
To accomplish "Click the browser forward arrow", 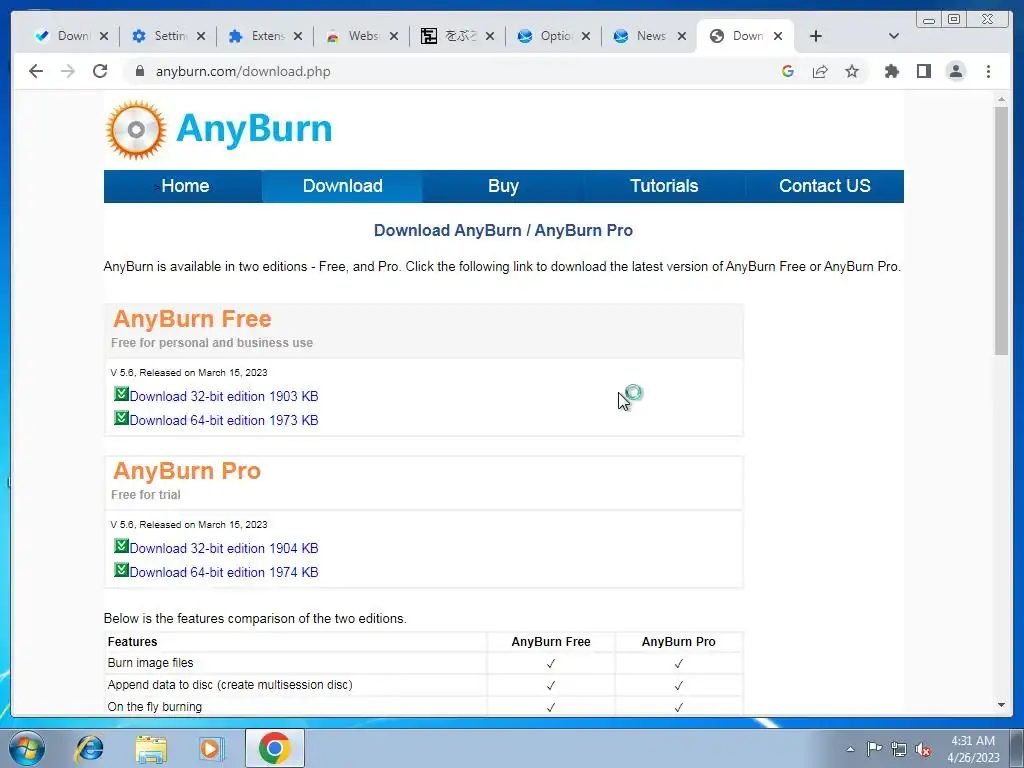I will 68,71.
